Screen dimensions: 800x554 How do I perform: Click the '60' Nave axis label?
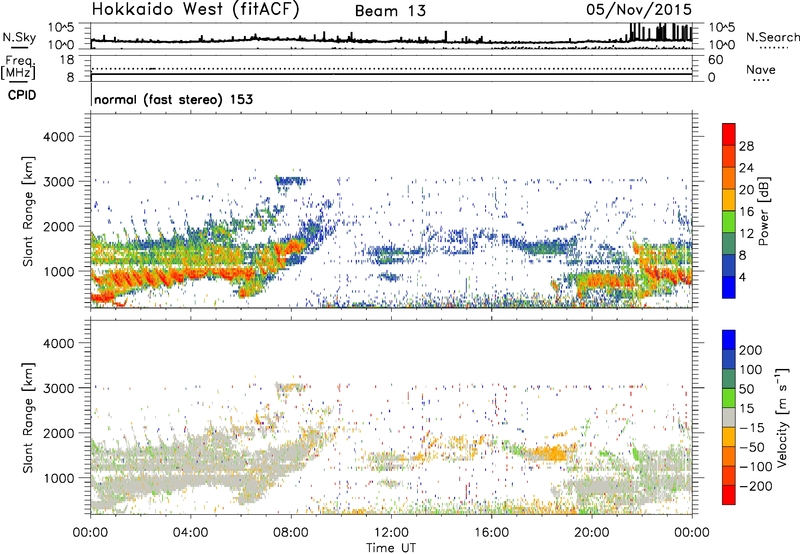(716, 60)
